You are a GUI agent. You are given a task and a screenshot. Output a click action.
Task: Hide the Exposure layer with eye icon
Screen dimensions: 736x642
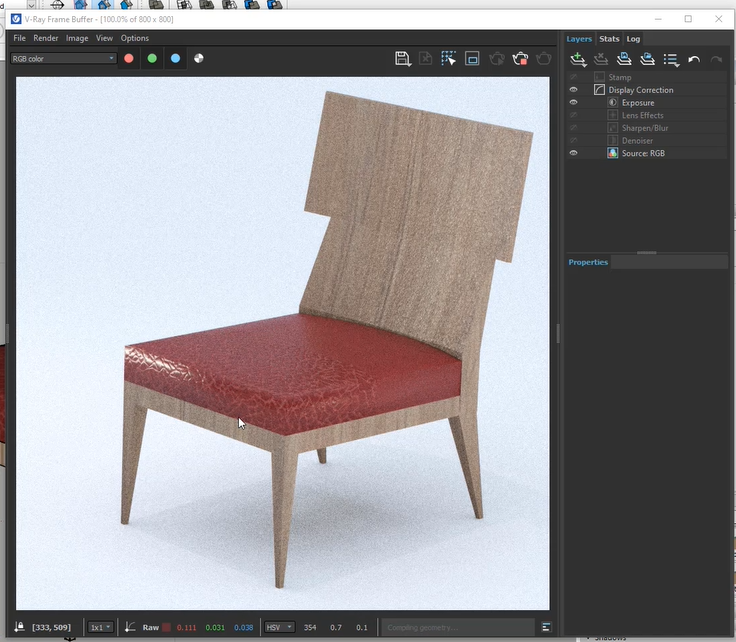tap(574, 103)
